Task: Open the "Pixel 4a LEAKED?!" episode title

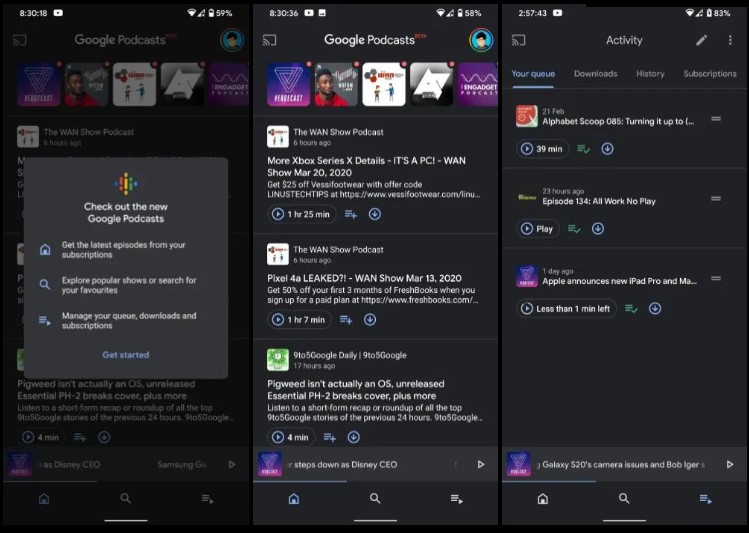Action: [364, 278]
